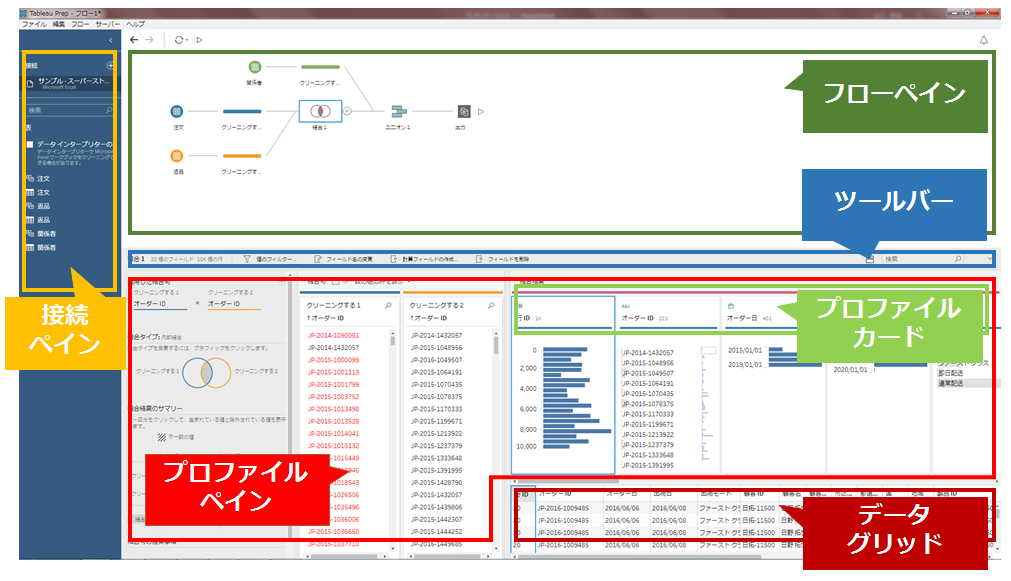Screen dimensions: 1011x581
Task: Select the ユニオン 1 node in the flow
Action: point(397,110)
